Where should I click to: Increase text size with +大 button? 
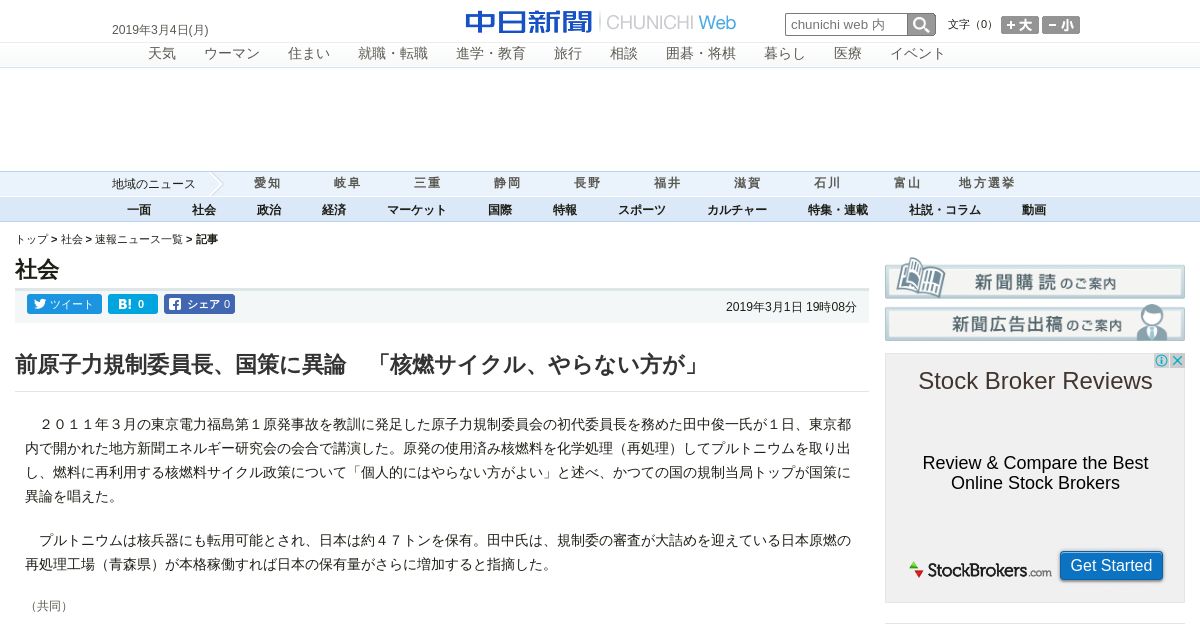pos(1019,25)
